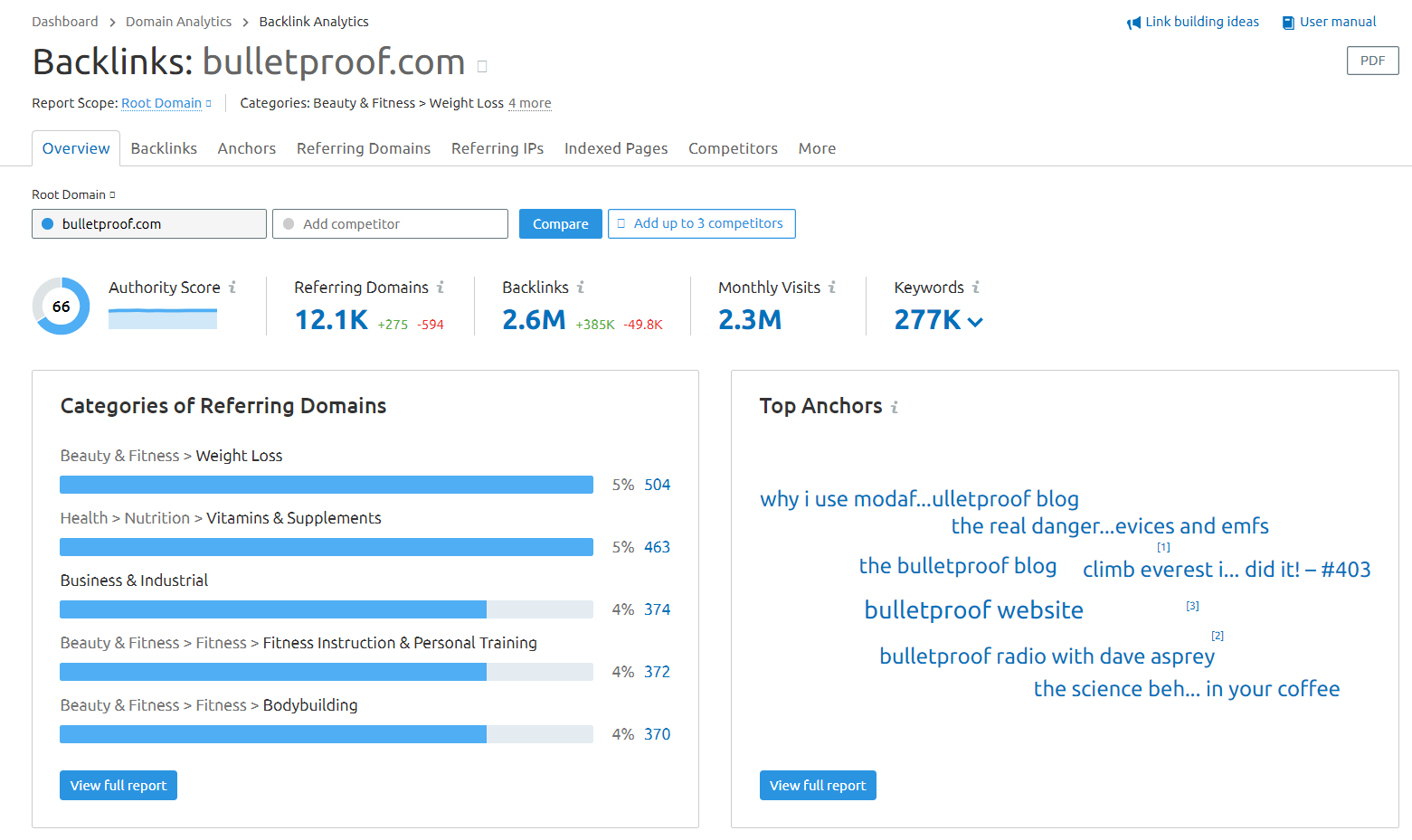Viewport: 1412px width, 840px height.
Task: Click the +385K new backlinks figure
Action: [x=595, y=325]
